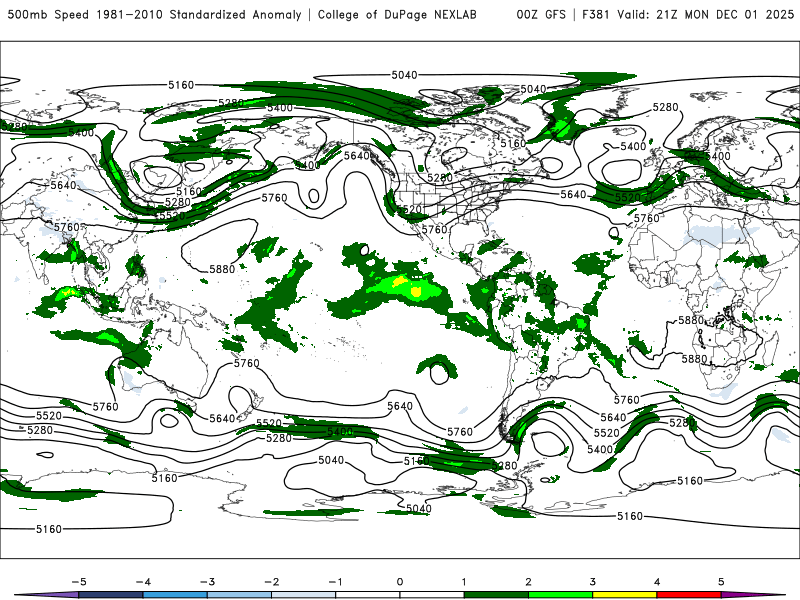Image resolution: width=800 pixels, height=600 pixels.
Task: Click the '00Z GFS' model run label
Action: (541, 14)
